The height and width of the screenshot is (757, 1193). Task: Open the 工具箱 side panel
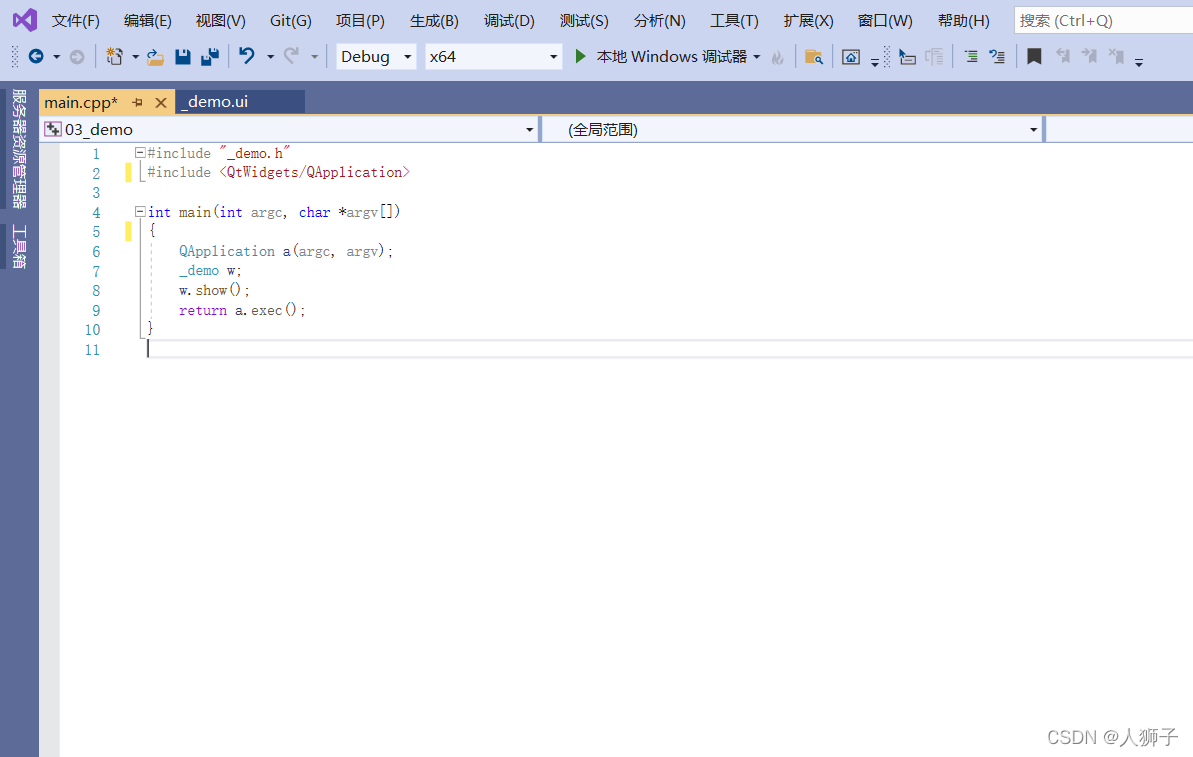pyautogui.click(x=19, y=247)
